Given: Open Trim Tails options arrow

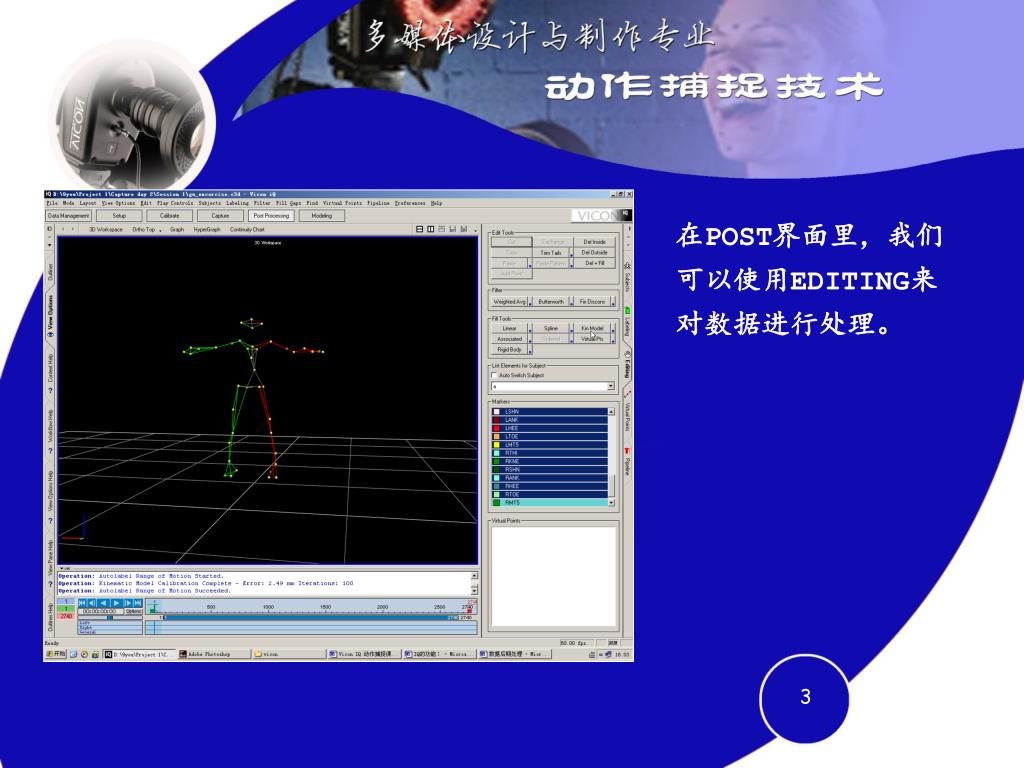Looking at the screenshot, I should point(571,253).
